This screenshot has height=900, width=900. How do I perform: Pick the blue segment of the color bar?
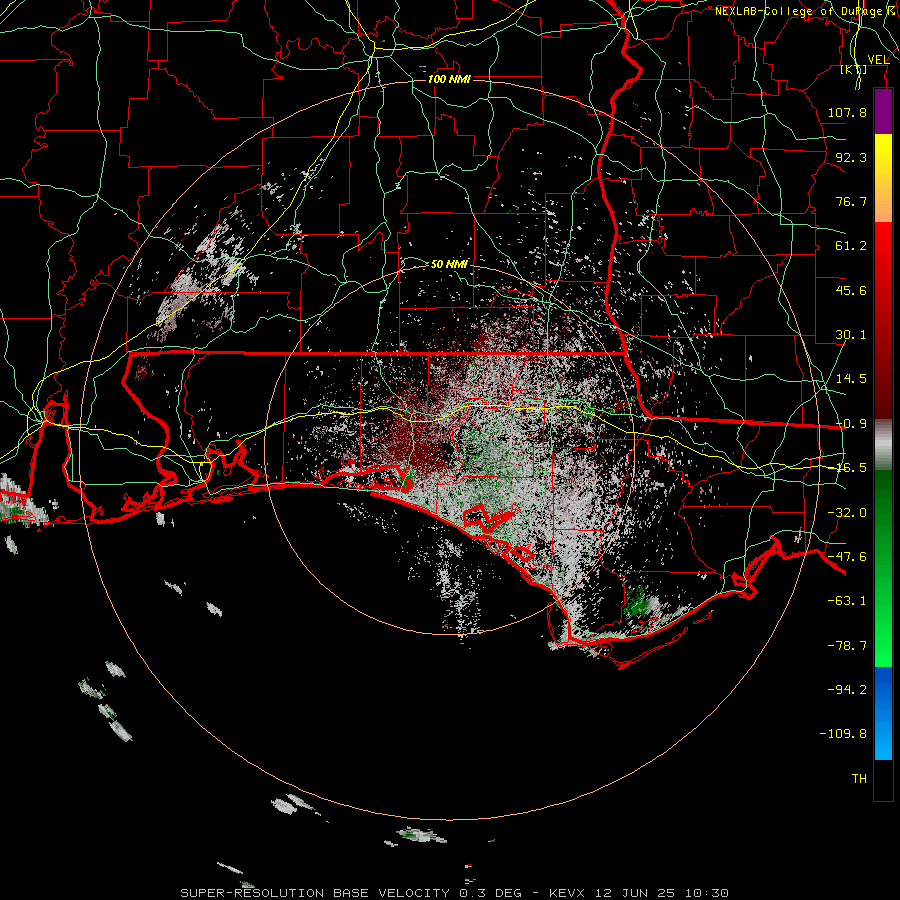[x=883, y=713]
